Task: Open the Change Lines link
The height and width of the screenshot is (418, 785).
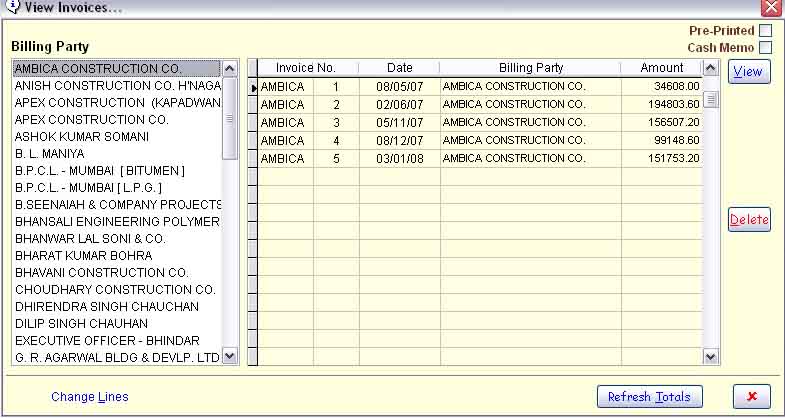Action: 90,397
